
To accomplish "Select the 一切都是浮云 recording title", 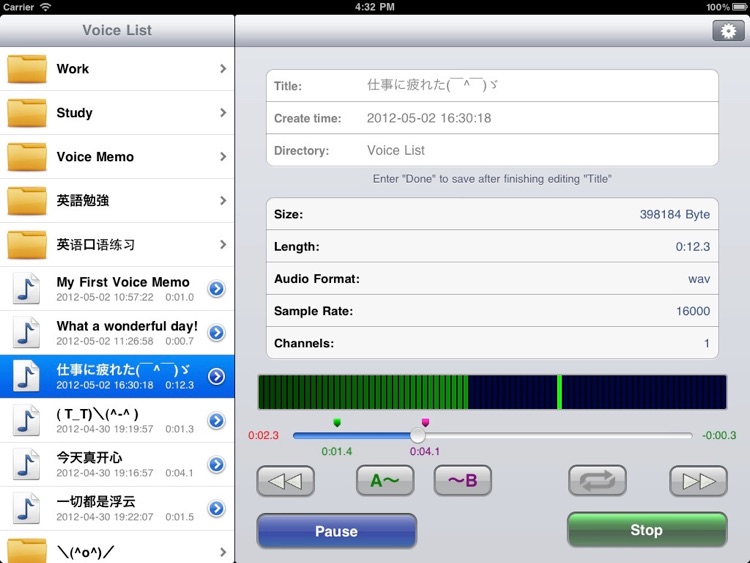I will (96, 501).
